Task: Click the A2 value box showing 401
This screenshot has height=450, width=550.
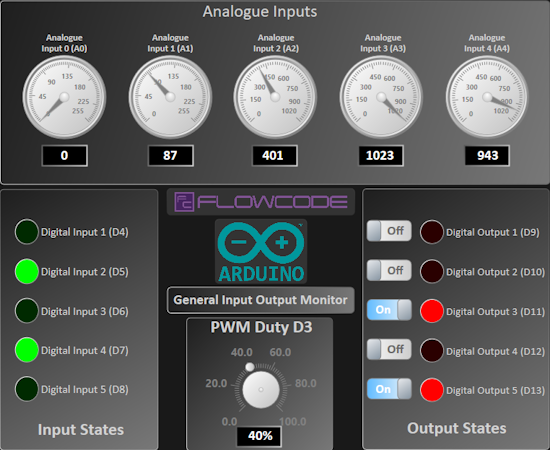Action: coord(275,155)
